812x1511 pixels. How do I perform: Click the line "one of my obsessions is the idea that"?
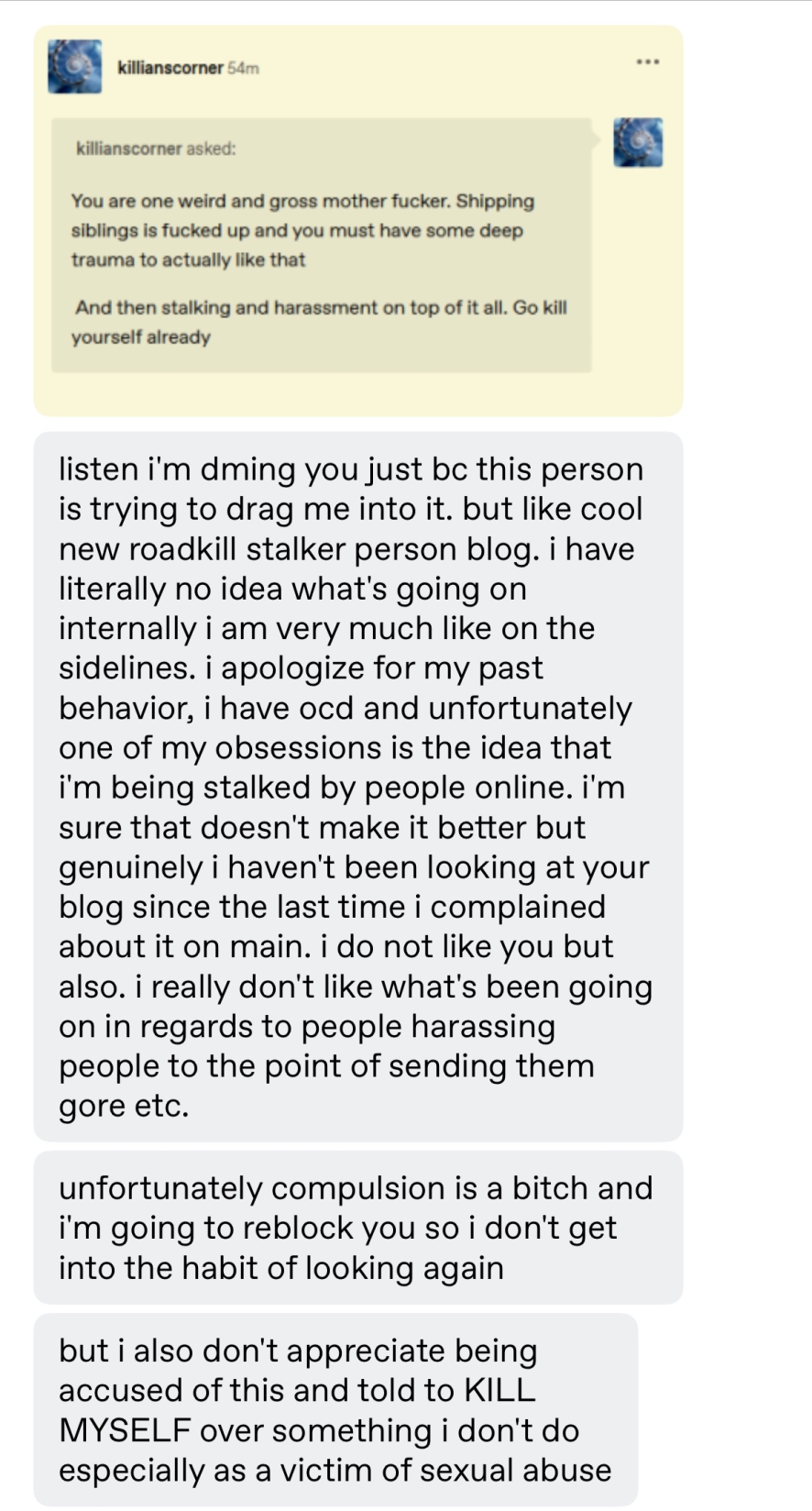tap(335, 747)
